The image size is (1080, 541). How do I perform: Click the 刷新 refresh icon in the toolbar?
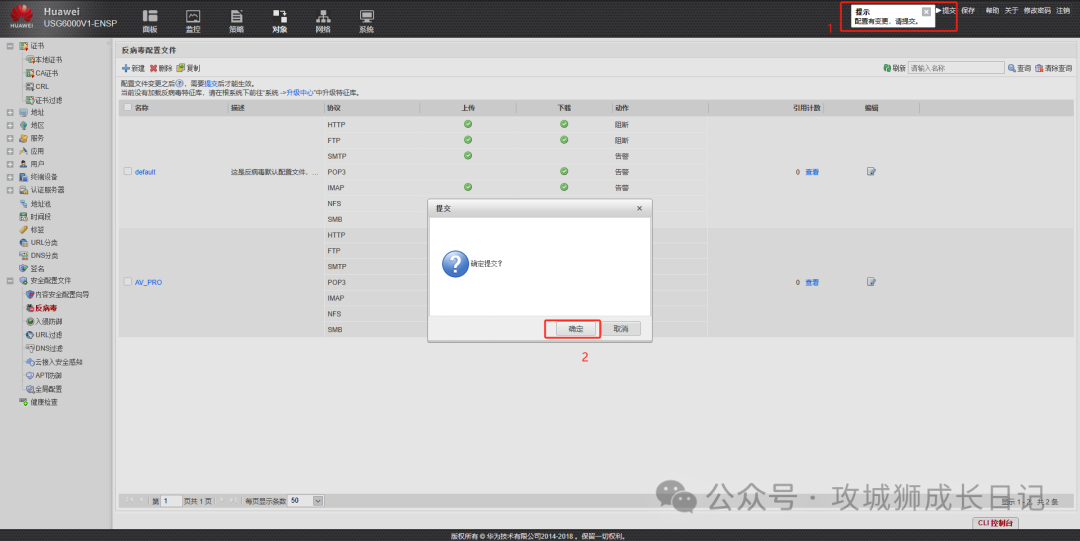887,68
